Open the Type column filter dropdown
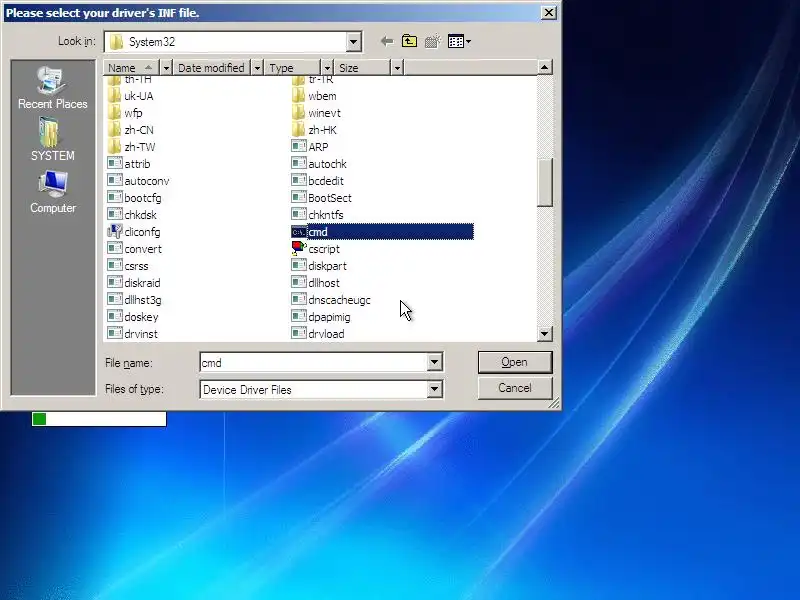The image size is (800, 600). point(327,67)
